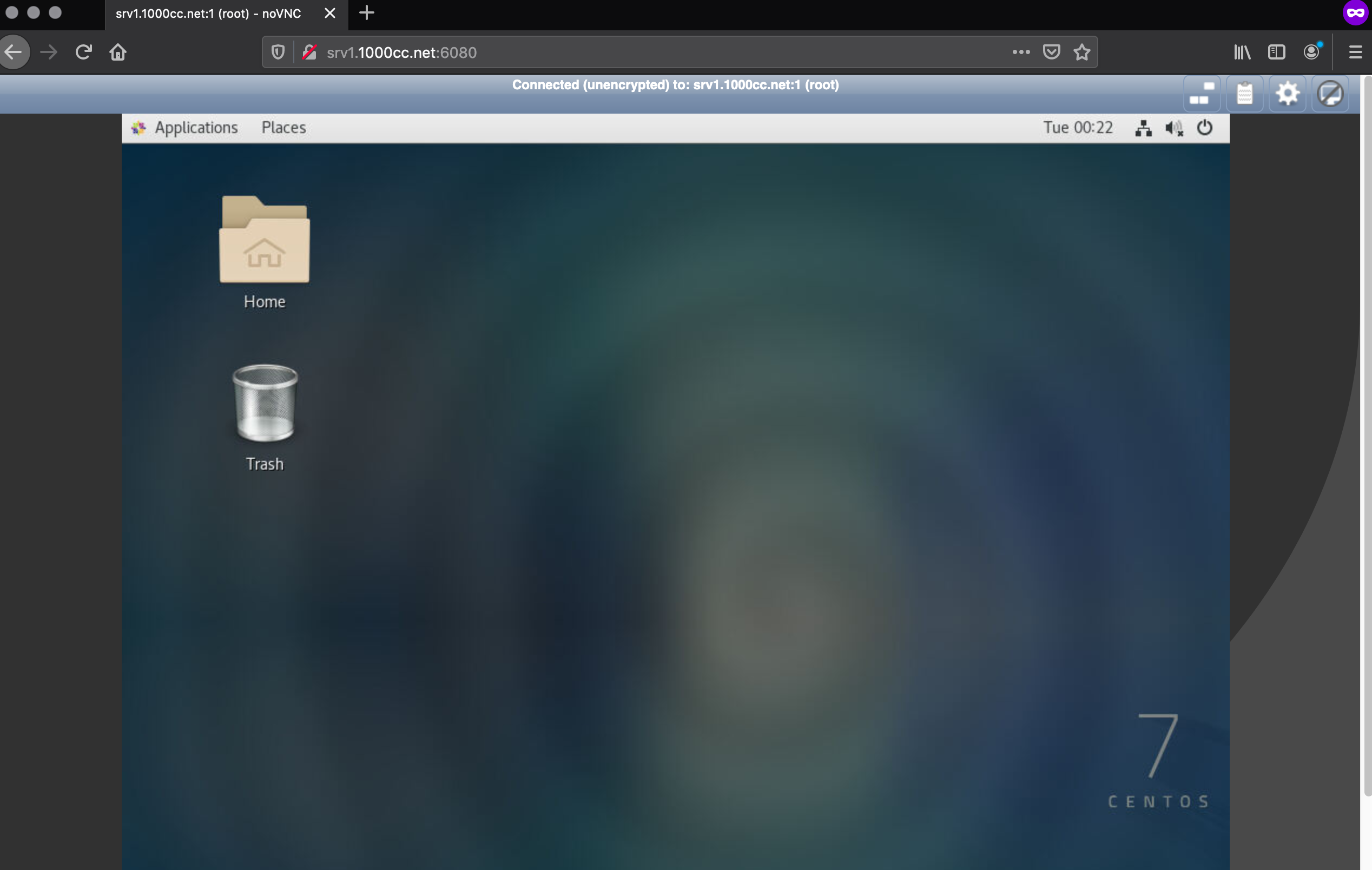
Task: Click the Applications menu foot logo icon
Action: pyautogui.click(x=138, y=128)
